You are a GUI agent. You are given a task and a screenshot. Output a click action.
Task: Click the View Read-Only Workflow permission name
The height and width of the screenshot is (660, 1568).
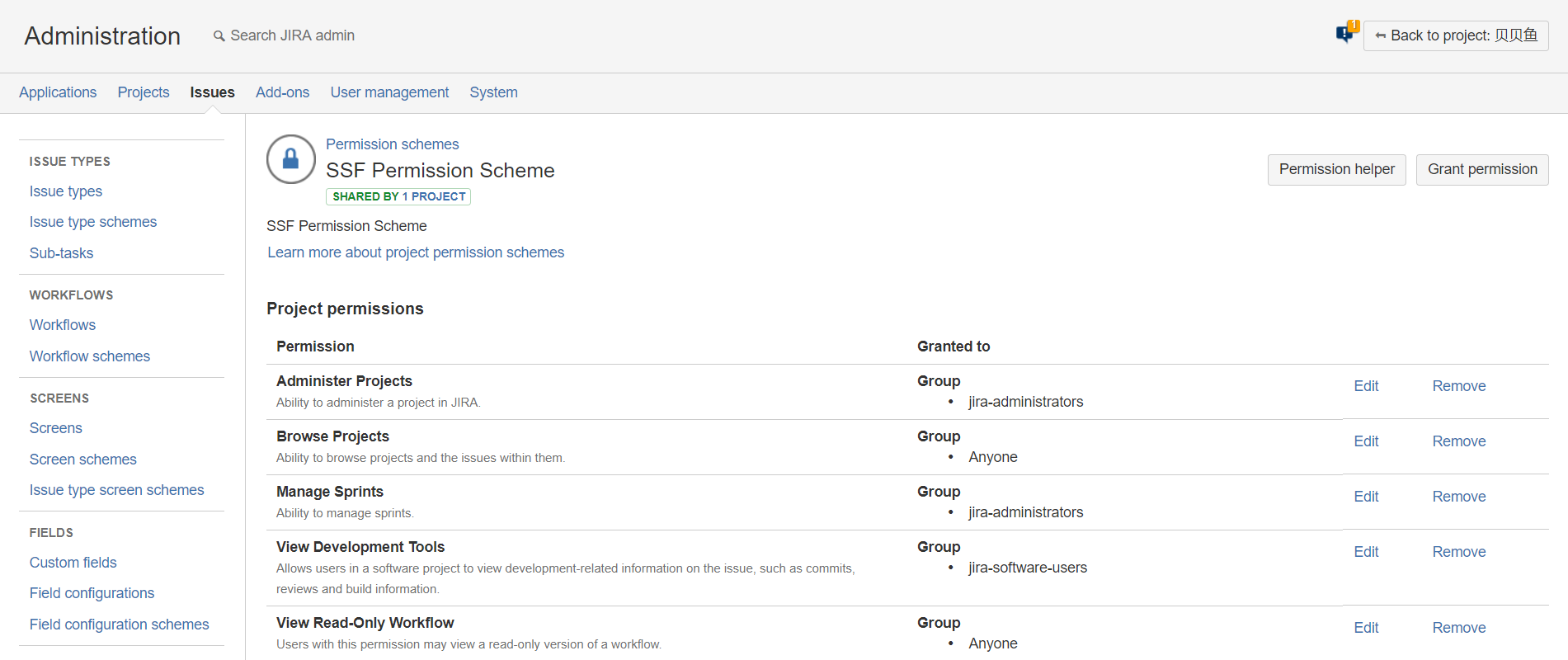point(365,623)
